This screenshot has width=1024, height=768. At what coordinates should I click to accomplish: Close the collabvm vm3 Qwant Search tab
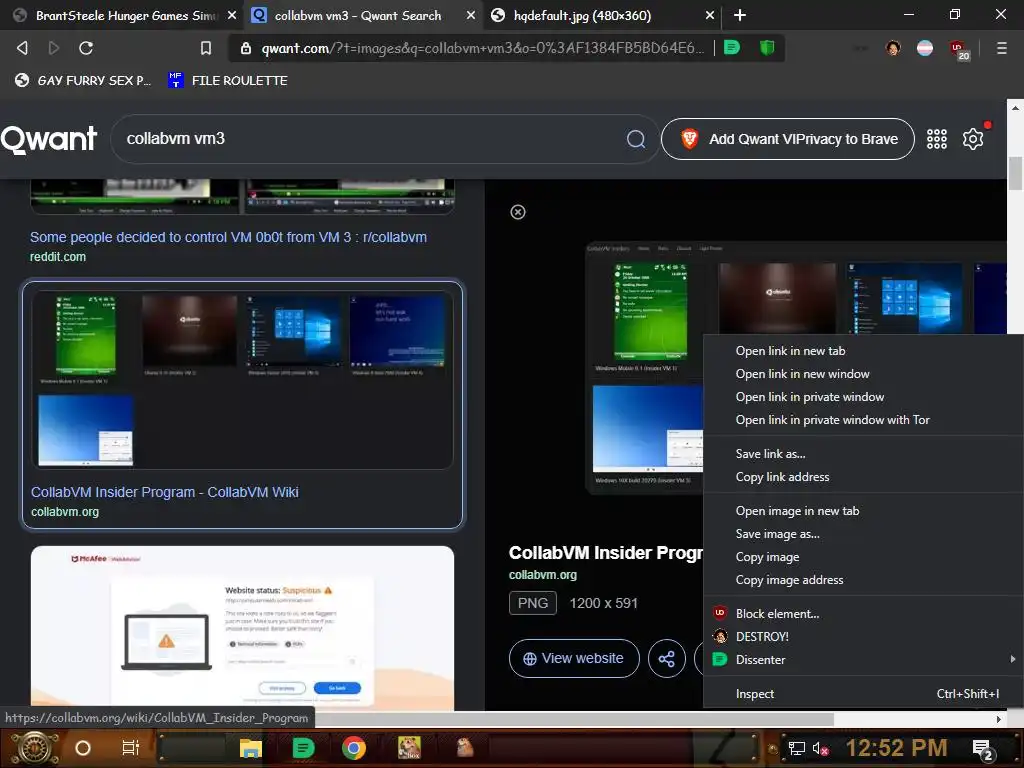click(x=471, y=15)
